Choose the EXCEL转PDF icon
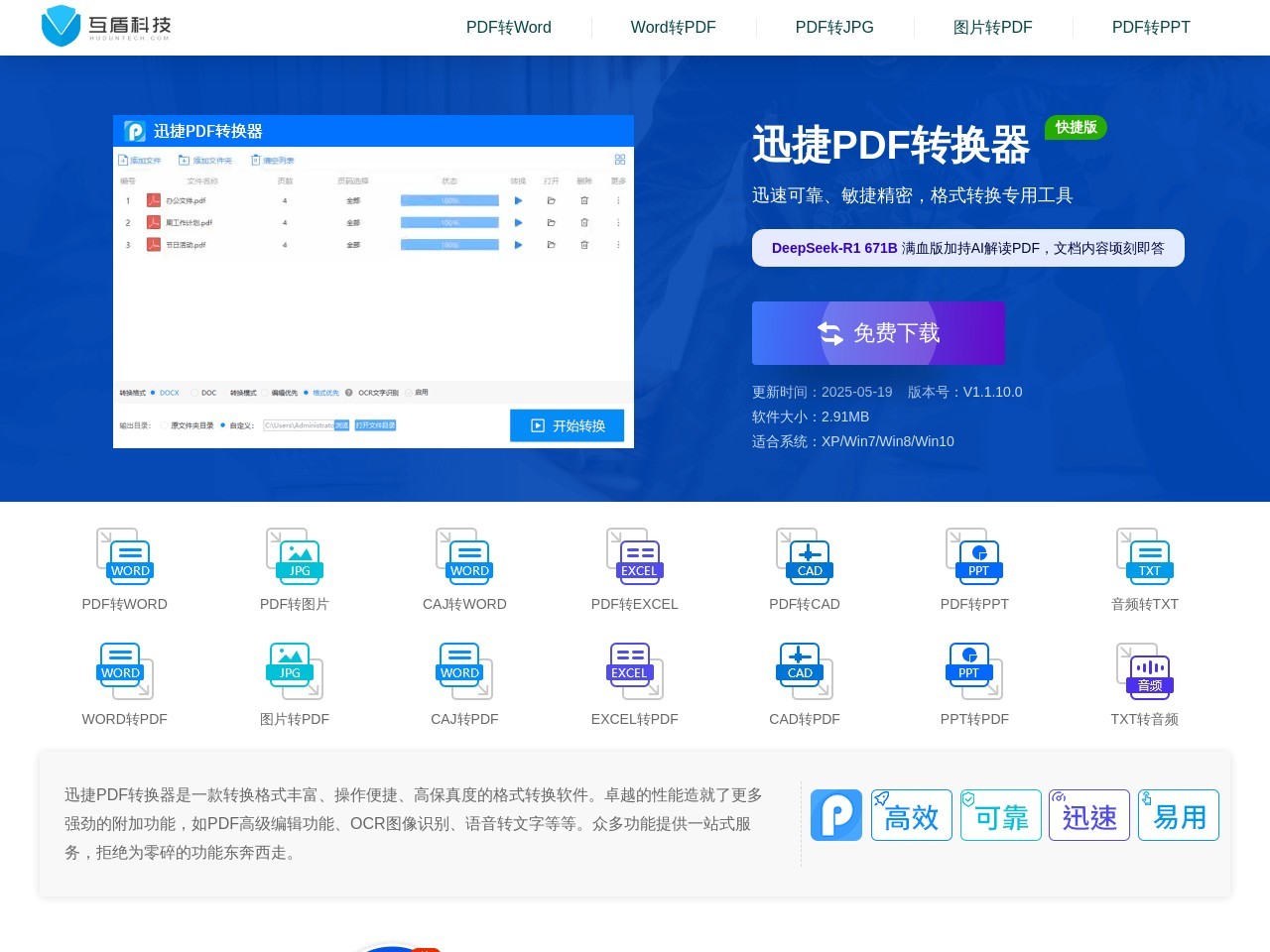1270x952 pixels. [x=634, y=671]
